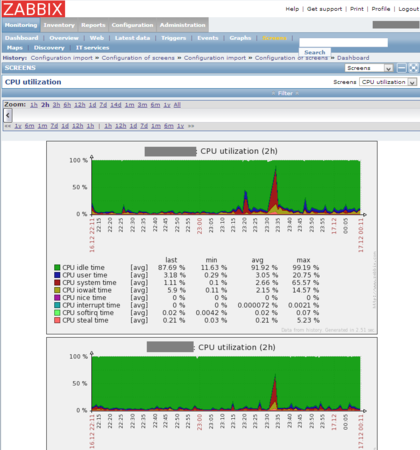The width and height of the screenshot is (420, 450).
Task: Click the Search button
Action: pos(315,52)
